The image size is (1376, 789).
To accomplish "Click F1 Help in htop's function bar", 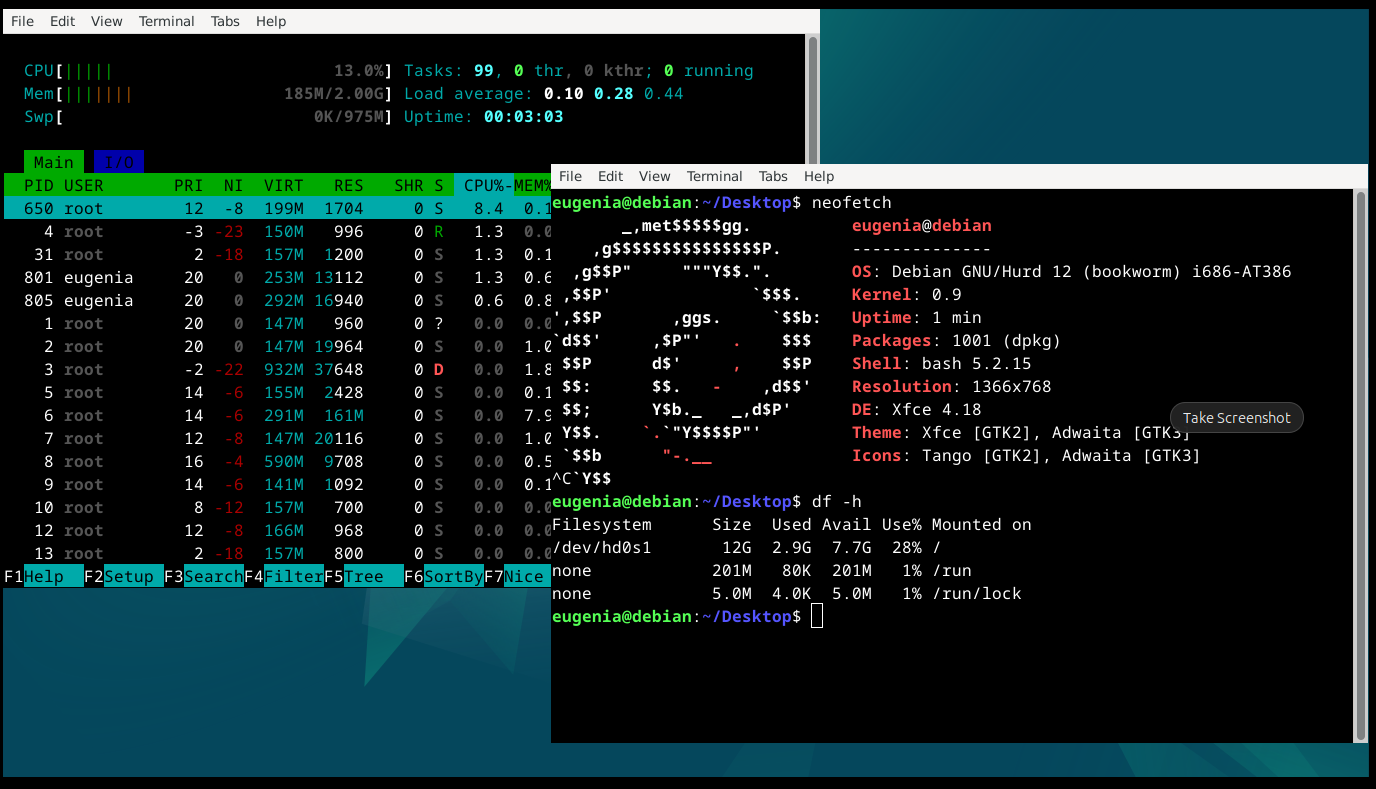I will (44, 577).
